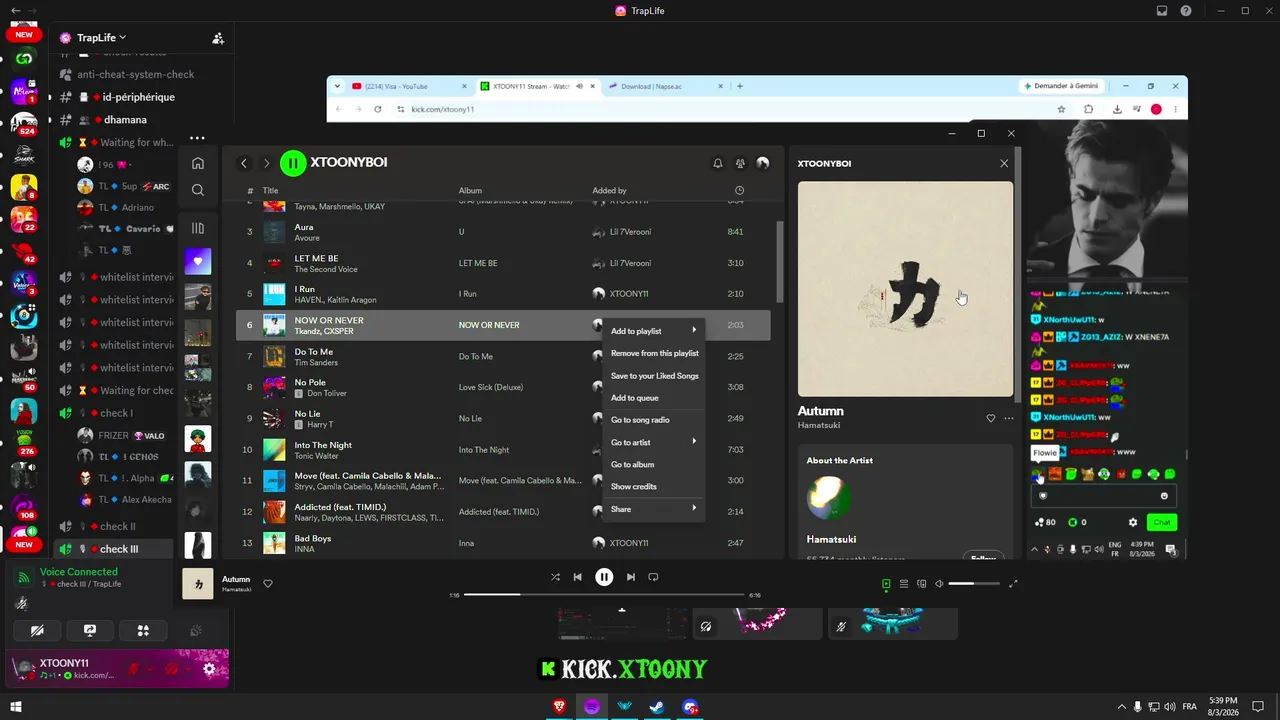The height and width of the screenshot is (720, 1280).
Task: Go back in Spotify navigation
Action: point(243,163)
